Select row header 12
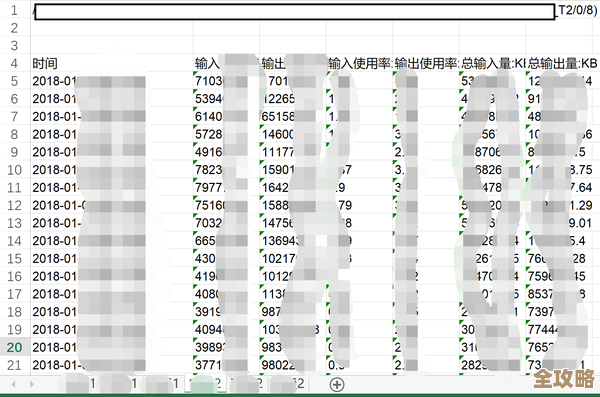Viewport: 600px width, 397px height. 15,206
